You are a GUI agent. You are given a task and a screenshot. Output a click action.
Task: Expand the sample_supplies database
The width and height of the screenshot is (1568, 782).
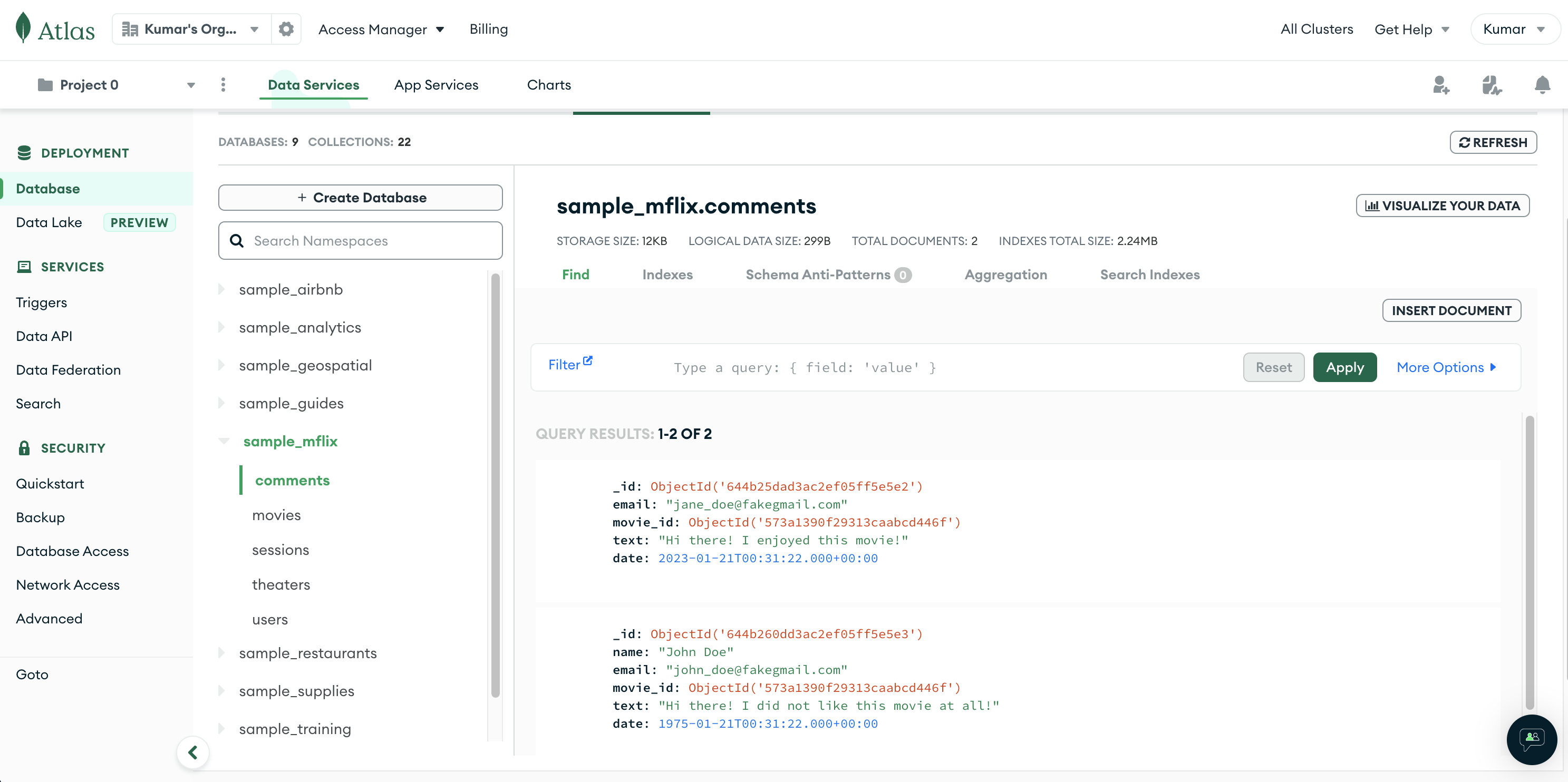(221, 691)
